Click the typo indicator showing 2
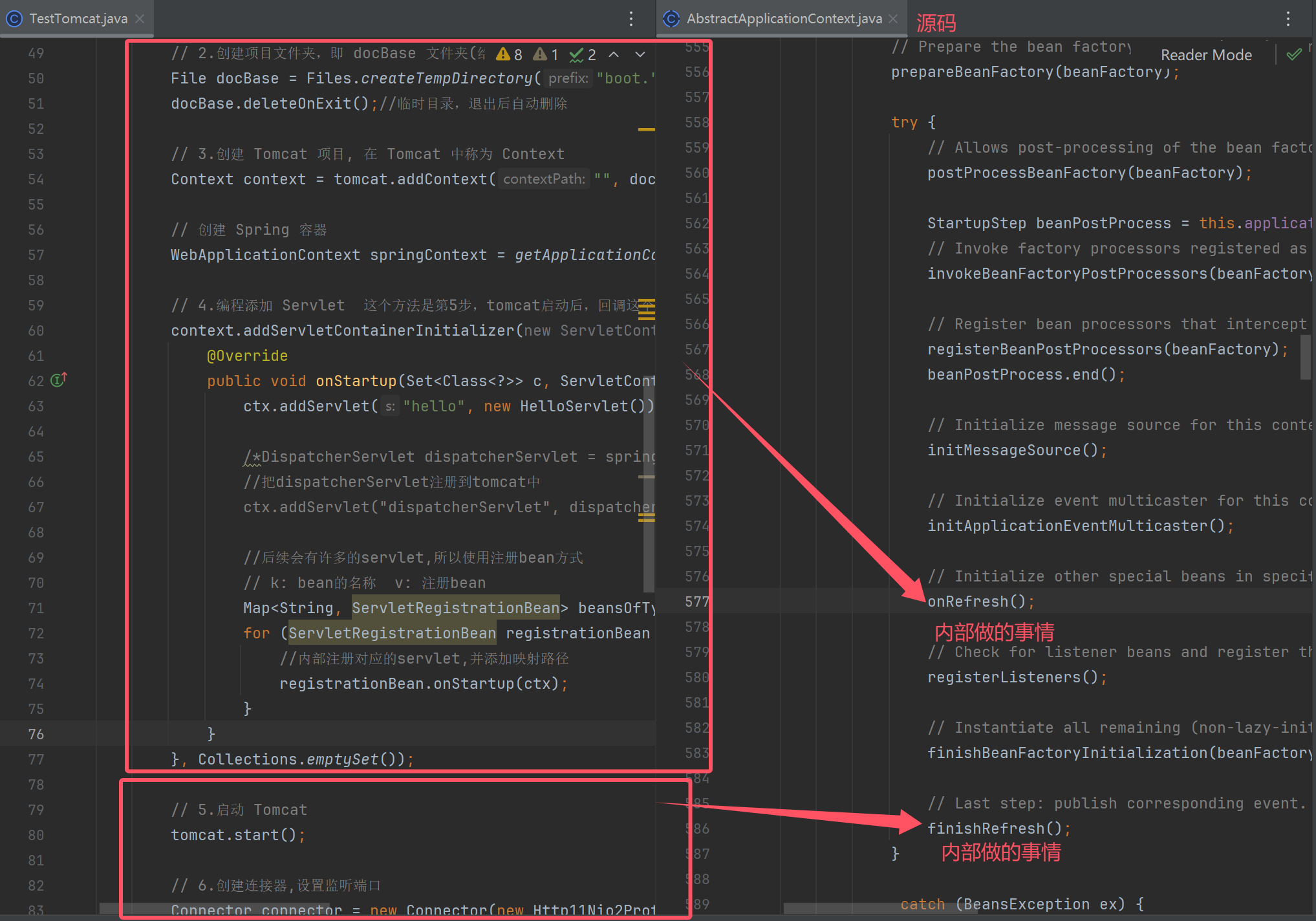The image size is (1316, 921). [x=583, y=54]
